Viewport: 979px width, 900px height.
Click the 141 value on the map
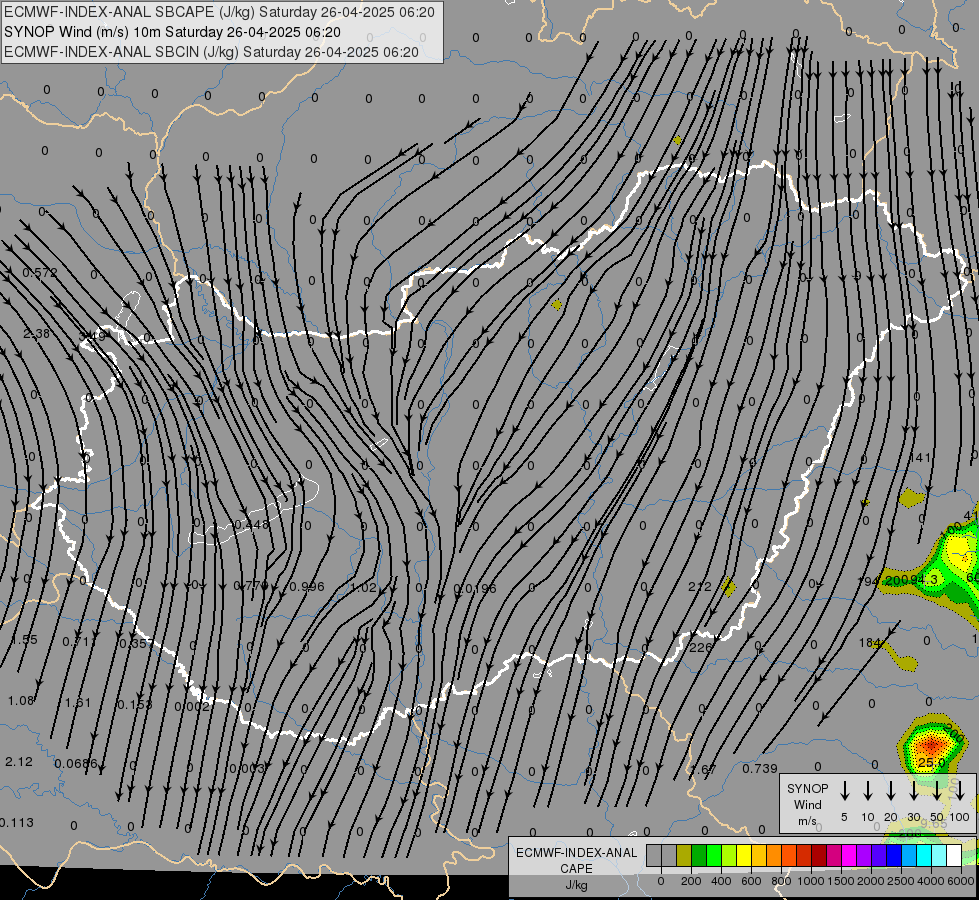pyautogui.click(x=920, y=458)
